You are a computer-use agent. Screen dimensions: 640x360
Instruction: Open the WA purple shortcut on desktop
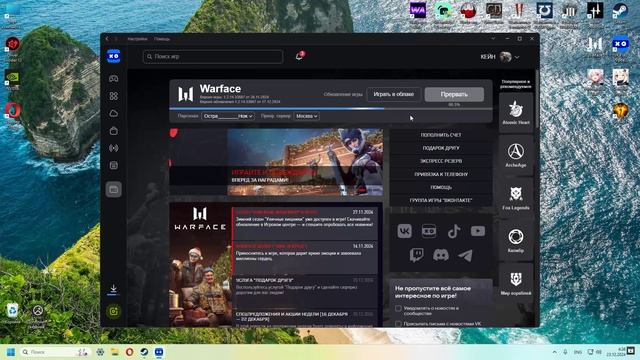[x=418, y=11]
